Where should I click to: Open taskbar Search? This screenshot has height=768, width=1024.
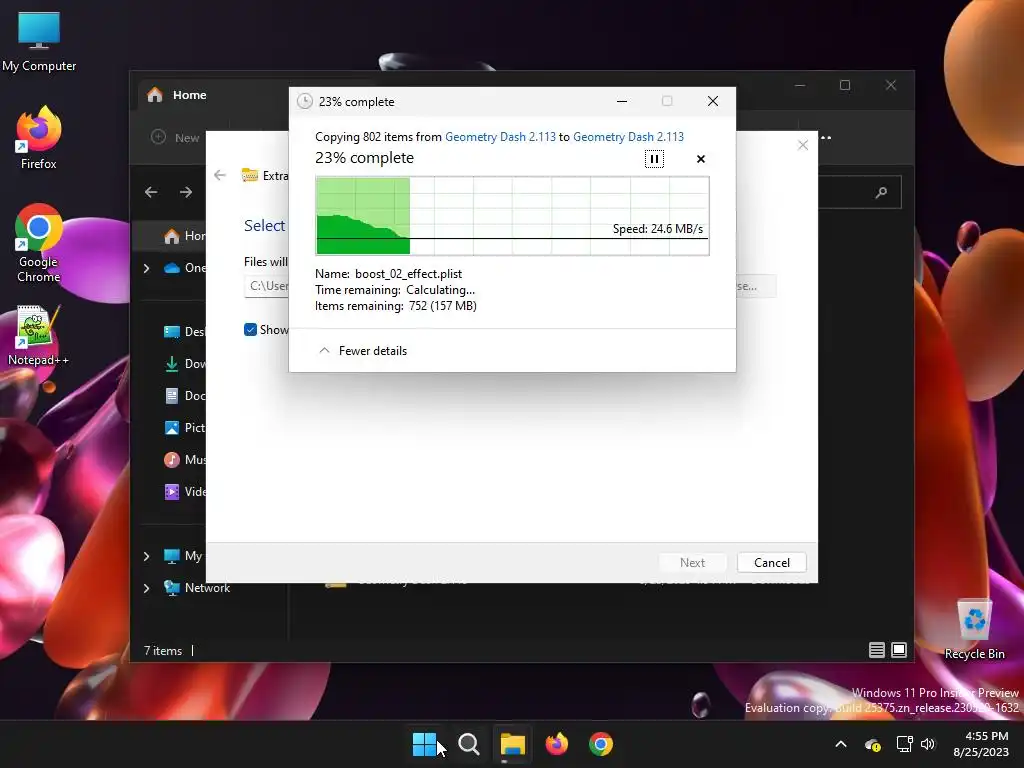click(x=469, y=744)
